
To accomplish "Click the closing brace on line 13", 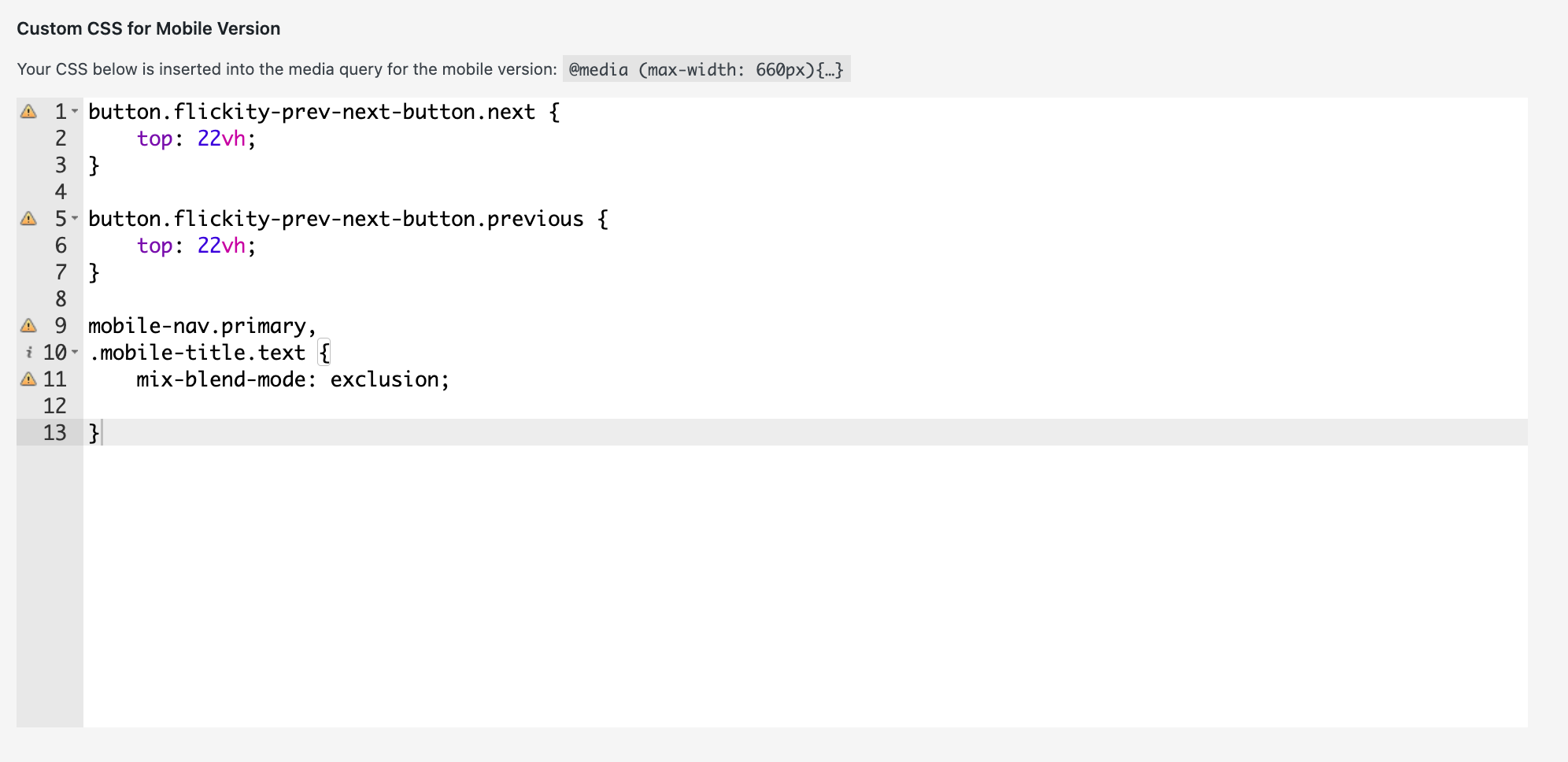I will [93, 432].
